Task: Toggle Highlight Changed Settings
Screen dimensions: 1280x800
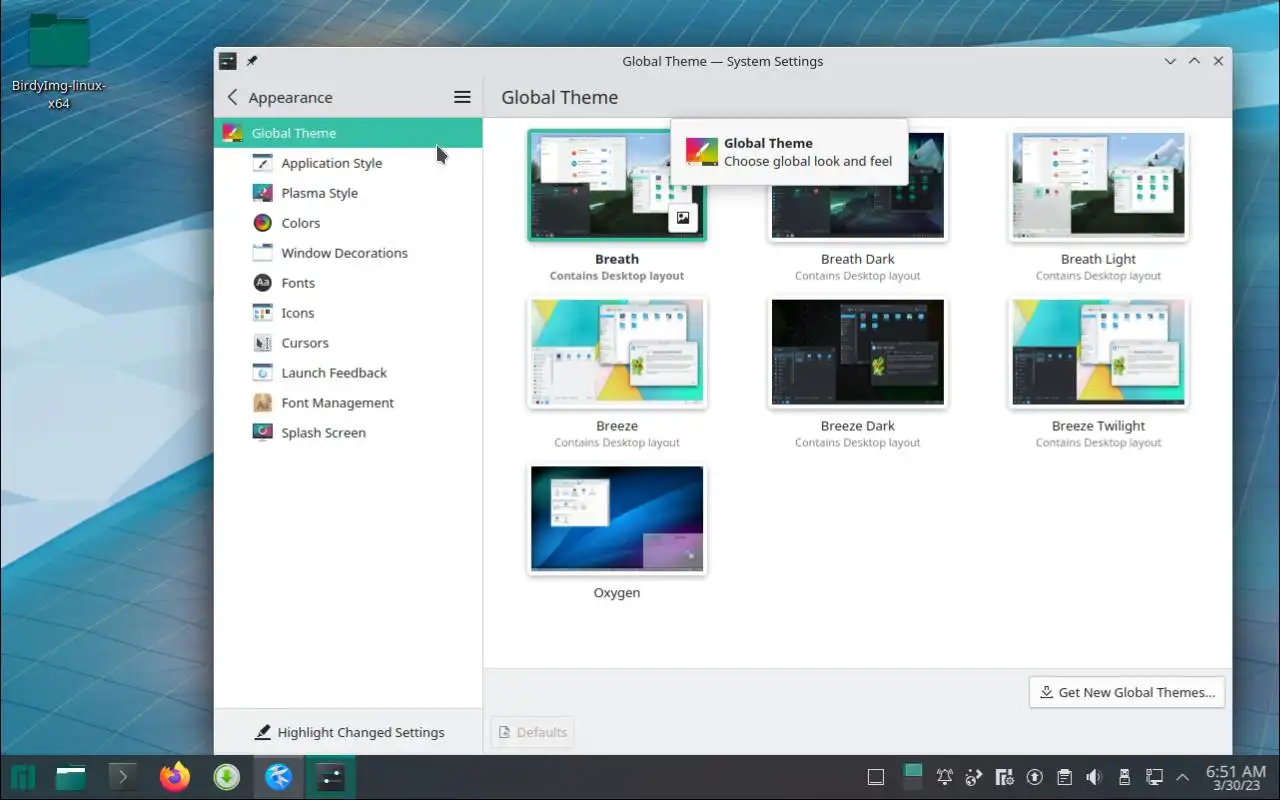Action: (349, 732)
